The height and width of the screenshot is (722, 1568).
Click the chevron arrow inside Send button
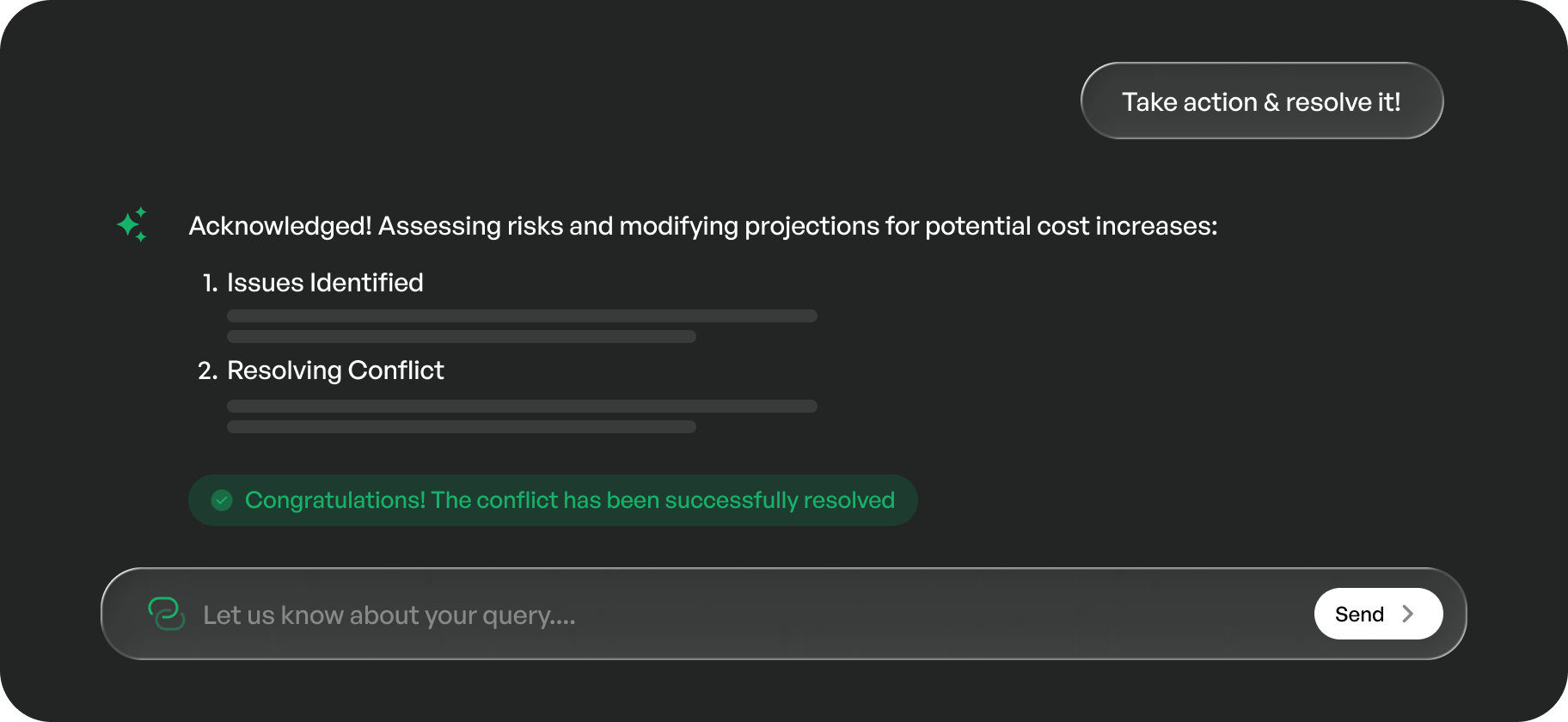pyautogui.click(x=1407, y=614)
